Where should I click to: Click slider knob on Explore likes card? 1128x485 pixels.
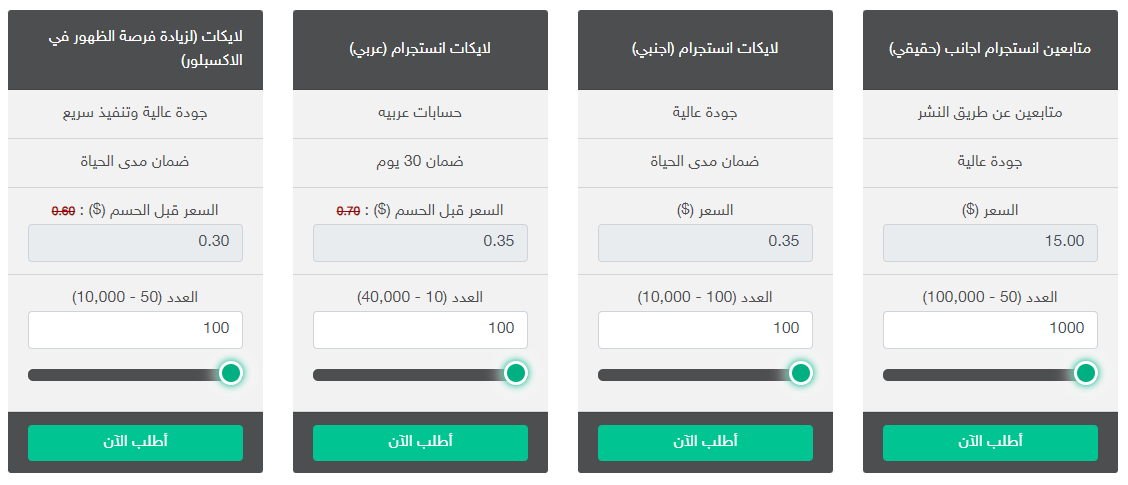(231, 373)
